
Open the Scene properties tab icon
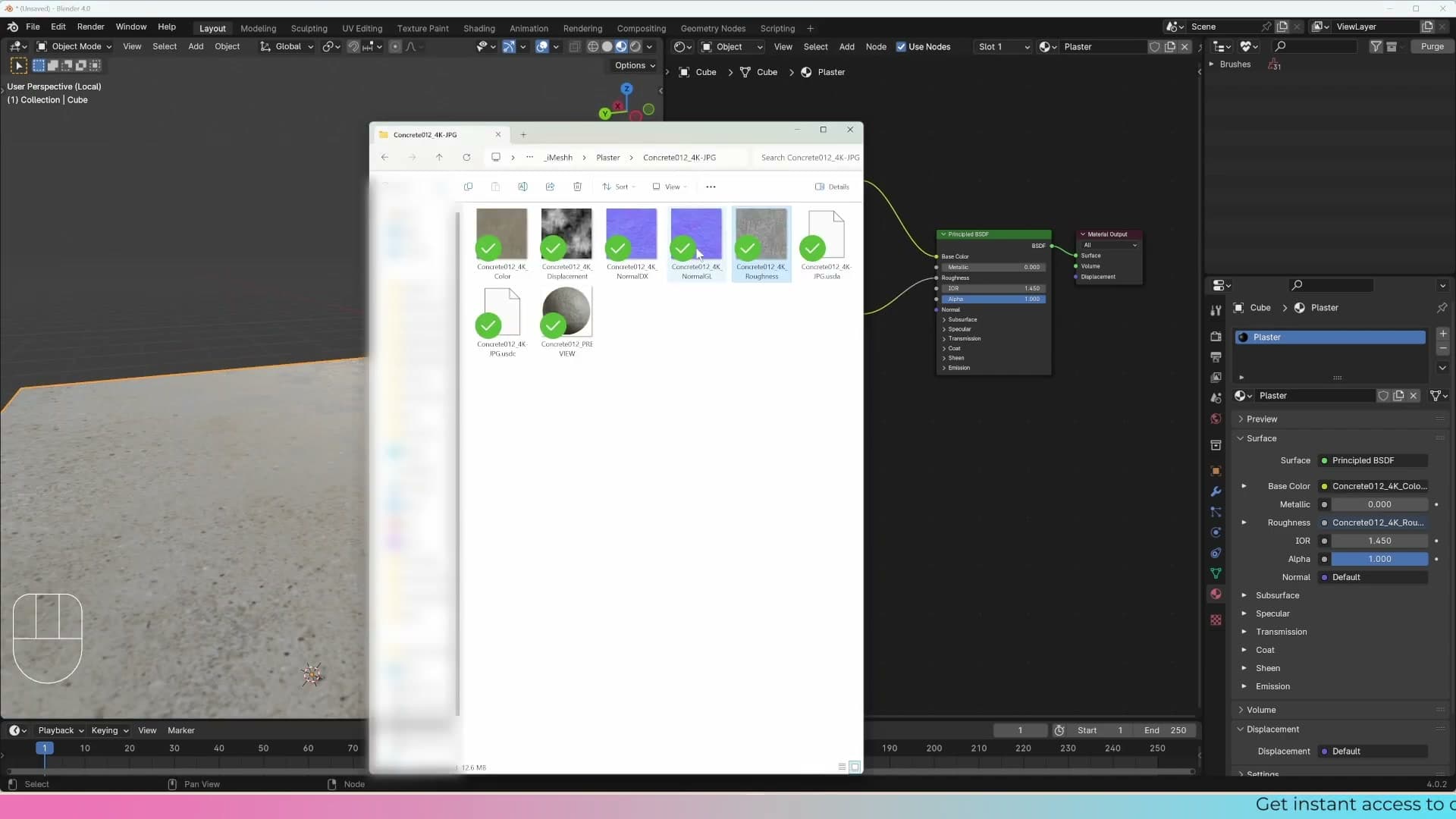coord(1216,398)
